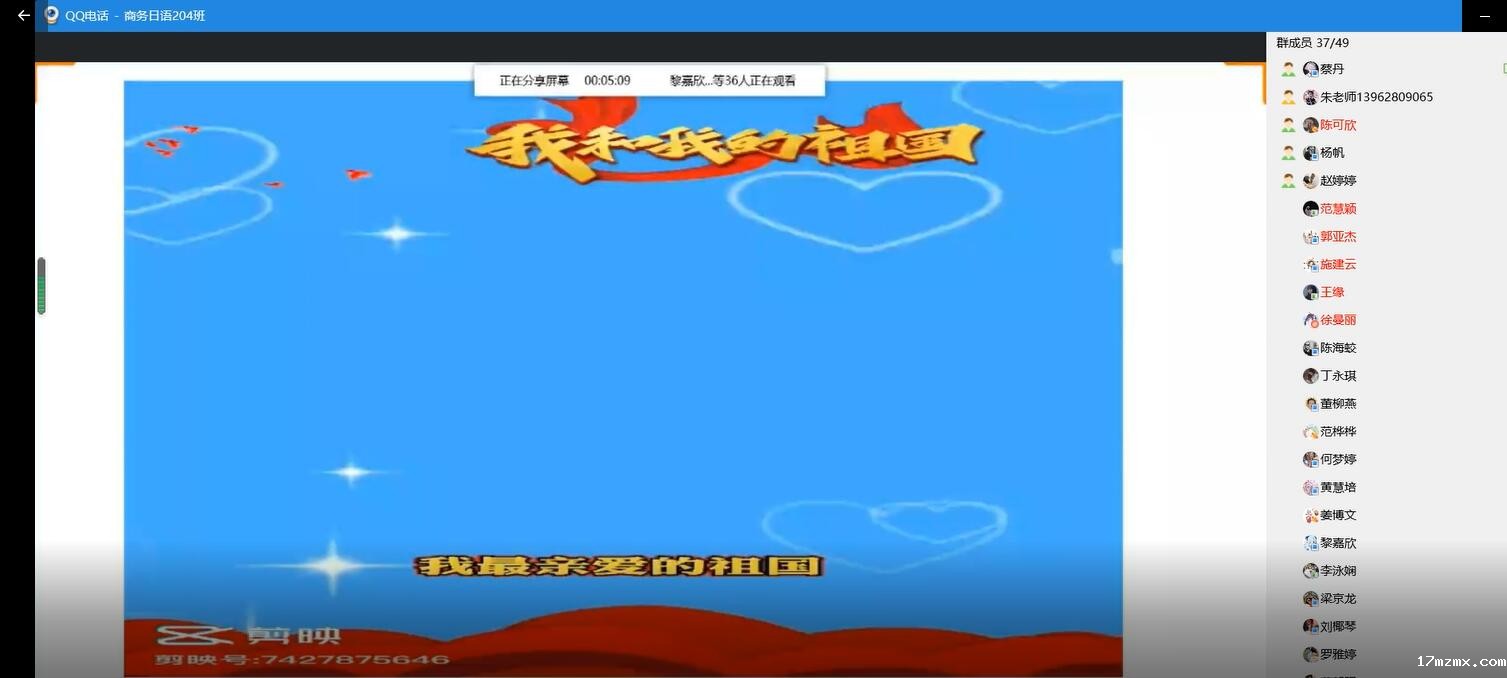Select the name 丁永琪
The image size is (1507, 678).
click(x=1338, y=376)
